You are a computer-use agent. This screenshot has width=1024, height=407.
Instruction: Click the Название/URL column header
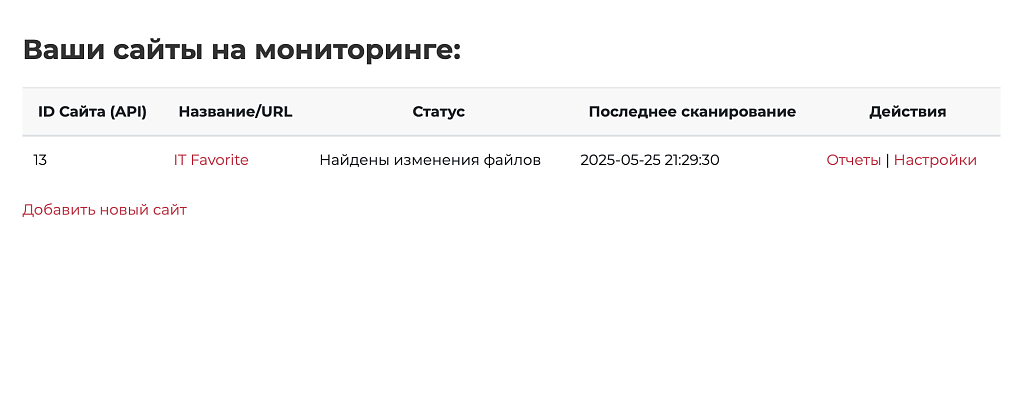click(235, 112)
